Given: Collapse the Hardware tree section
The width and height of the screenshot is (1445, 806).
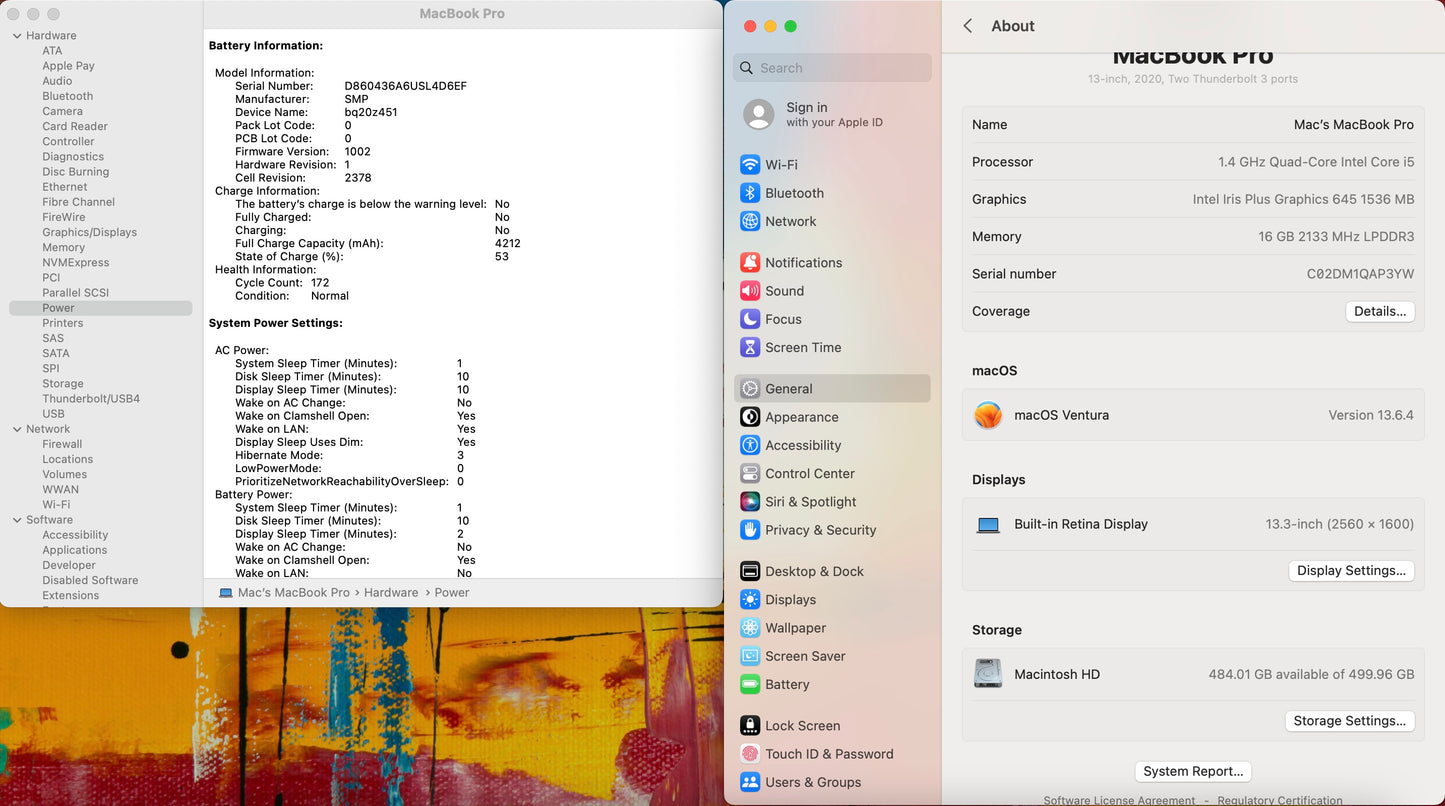Looking at the screenshot, I should 17,36.
